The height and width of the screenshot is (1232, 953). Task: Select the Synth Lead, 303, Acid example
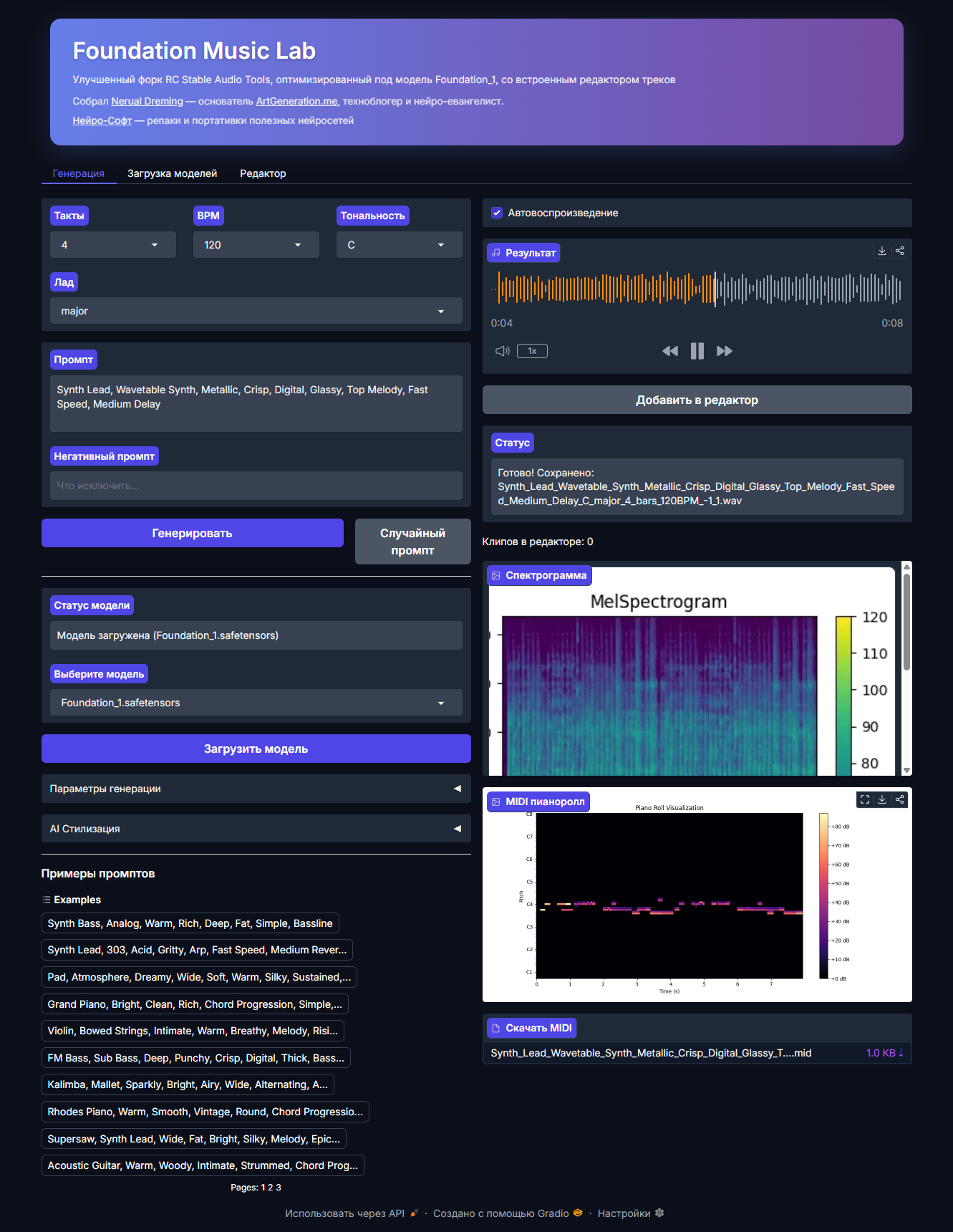pyautogui.click(x=197, y=950)
